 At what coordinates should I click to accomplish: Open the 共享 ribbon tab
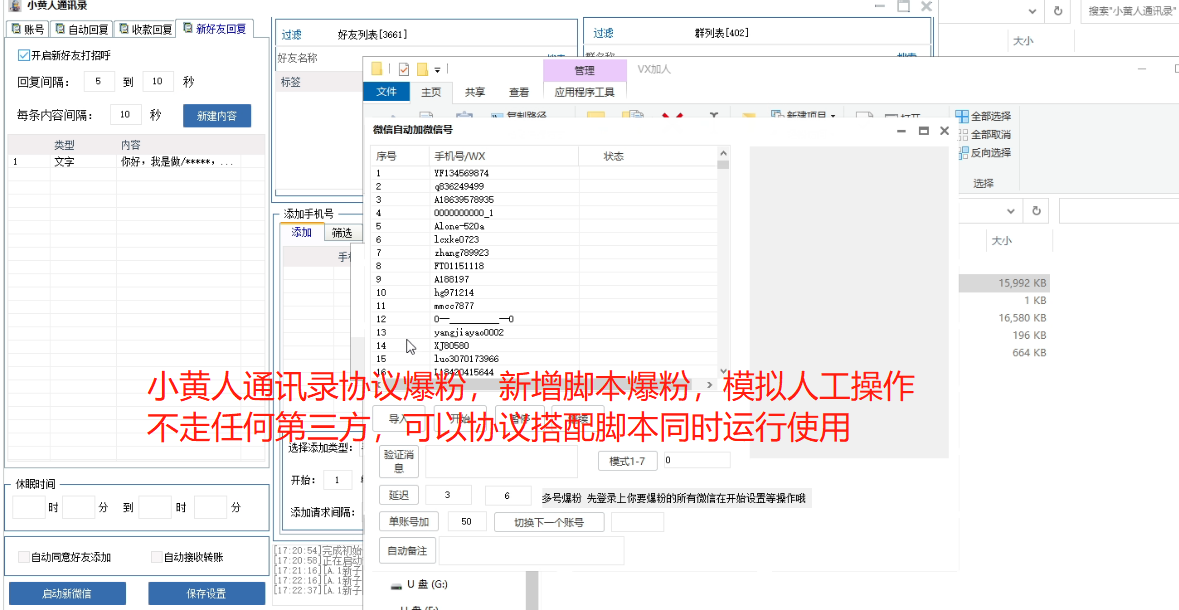click(x=475, y=92)
